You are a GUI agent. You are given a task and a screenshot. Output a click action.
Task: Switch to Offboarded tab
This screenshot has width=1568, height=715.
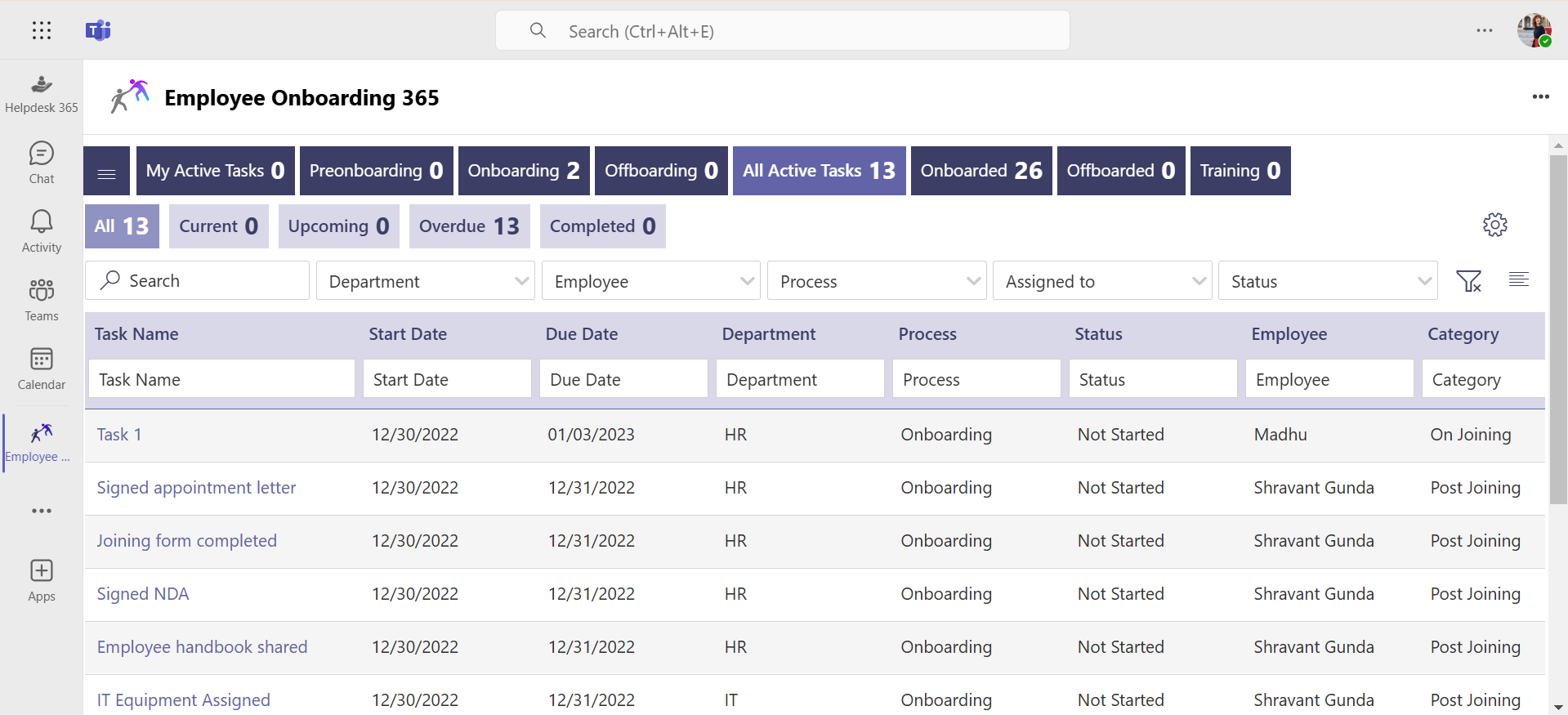click(1121, 171)
